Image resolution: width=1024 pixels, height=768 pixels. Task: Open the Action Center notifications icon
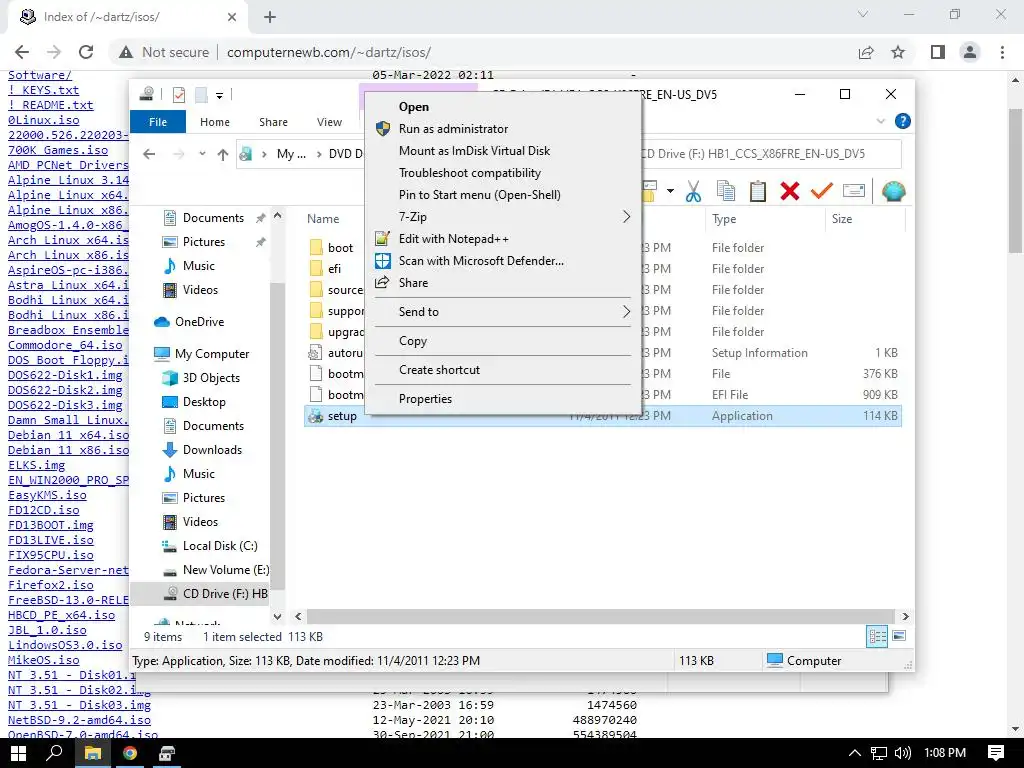point(996,753)
